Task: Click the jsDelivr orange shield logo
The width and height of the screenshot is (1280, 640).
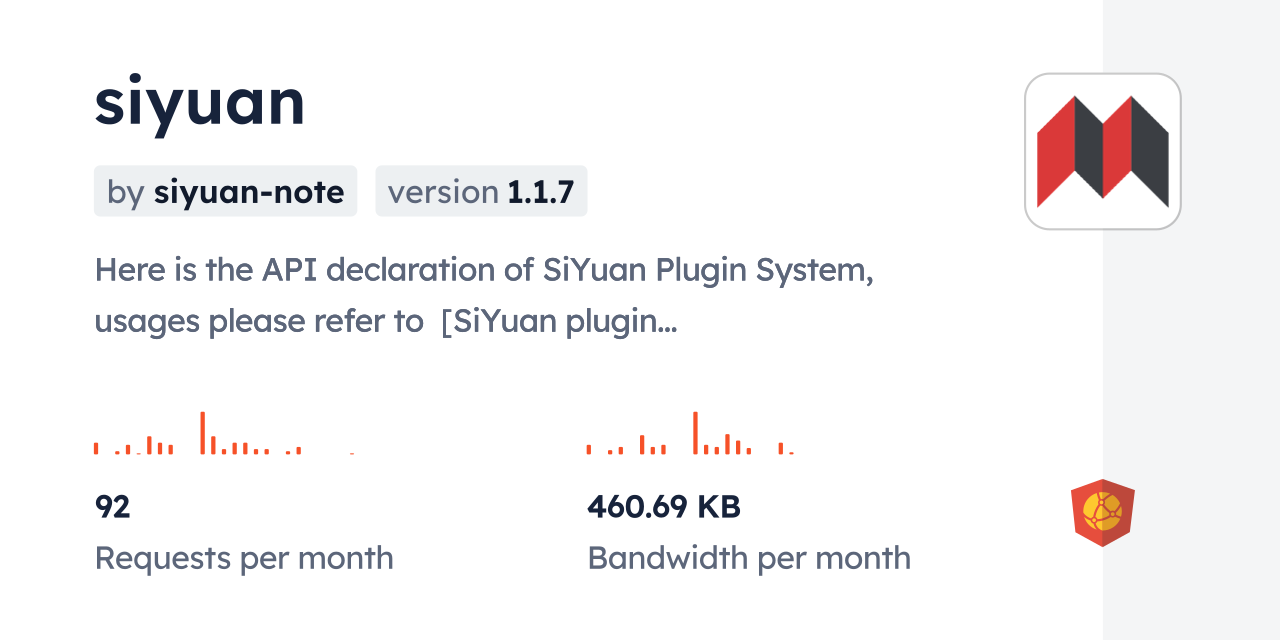Action: [1102, 513]
